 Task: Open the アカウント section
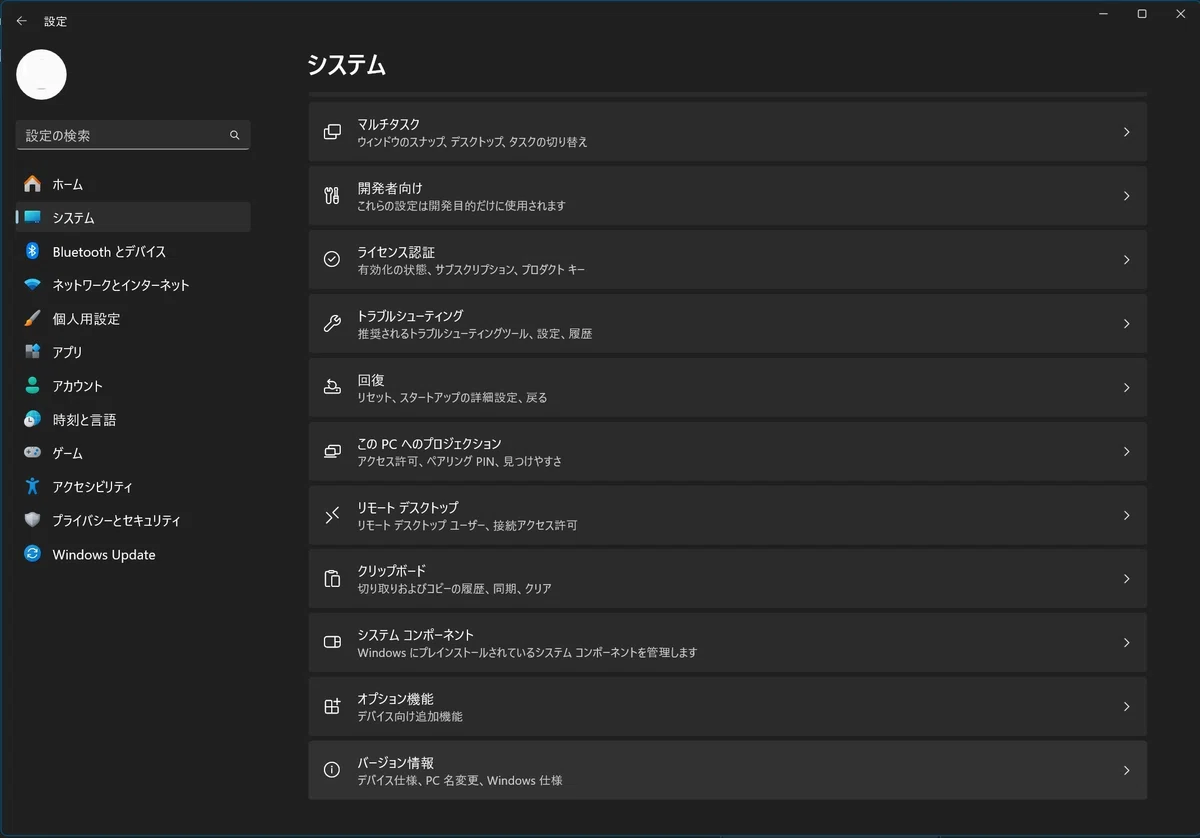coord(133,386)
